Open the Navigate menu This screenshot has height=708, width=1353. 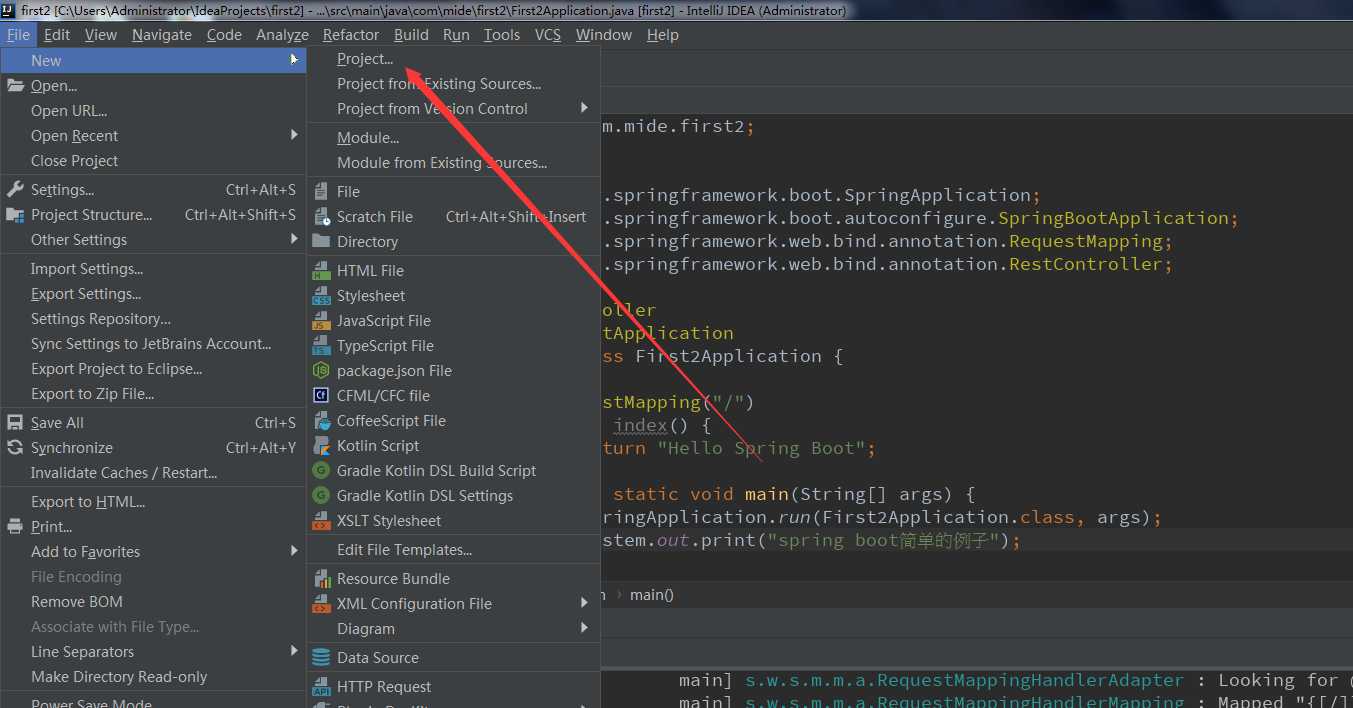(x=162, y=35)
